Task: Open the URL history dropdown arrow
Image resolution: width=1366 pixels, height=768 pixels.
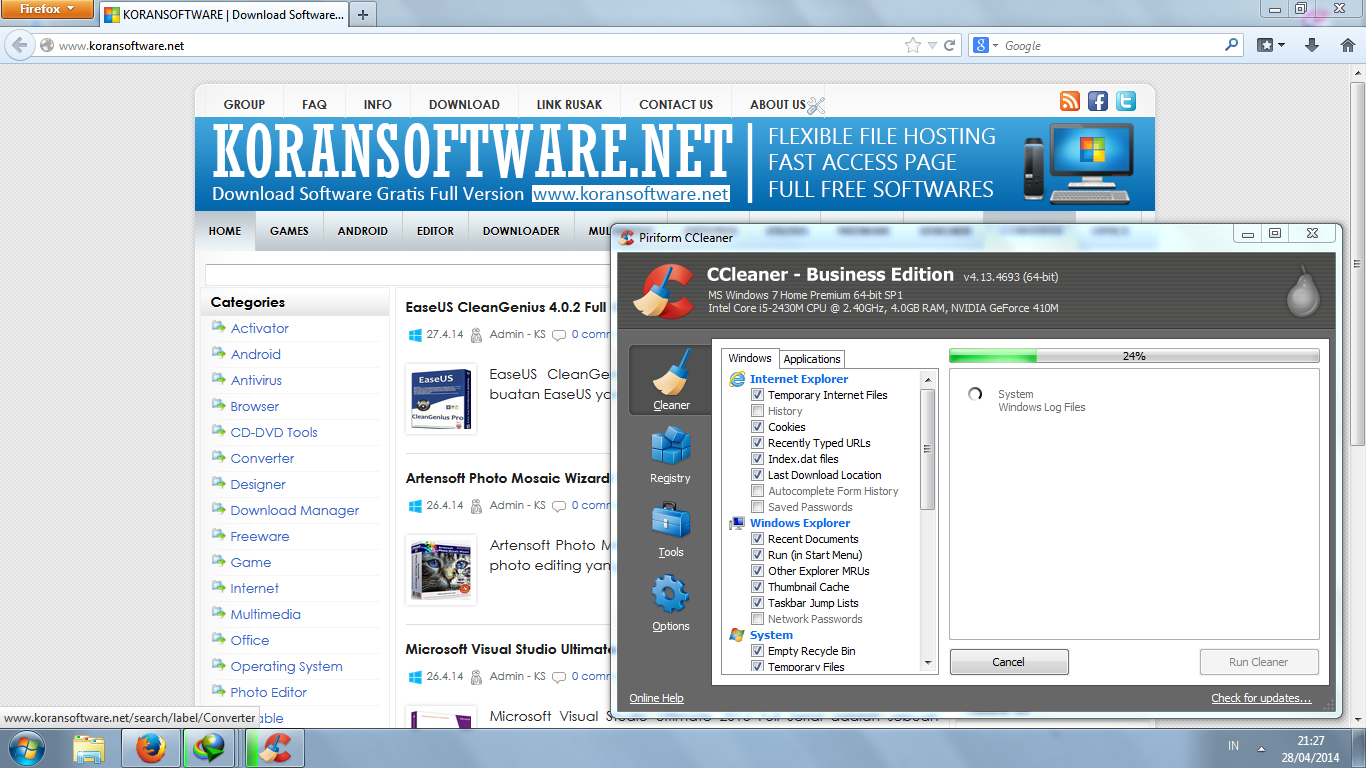Action: tap(932, 45)
